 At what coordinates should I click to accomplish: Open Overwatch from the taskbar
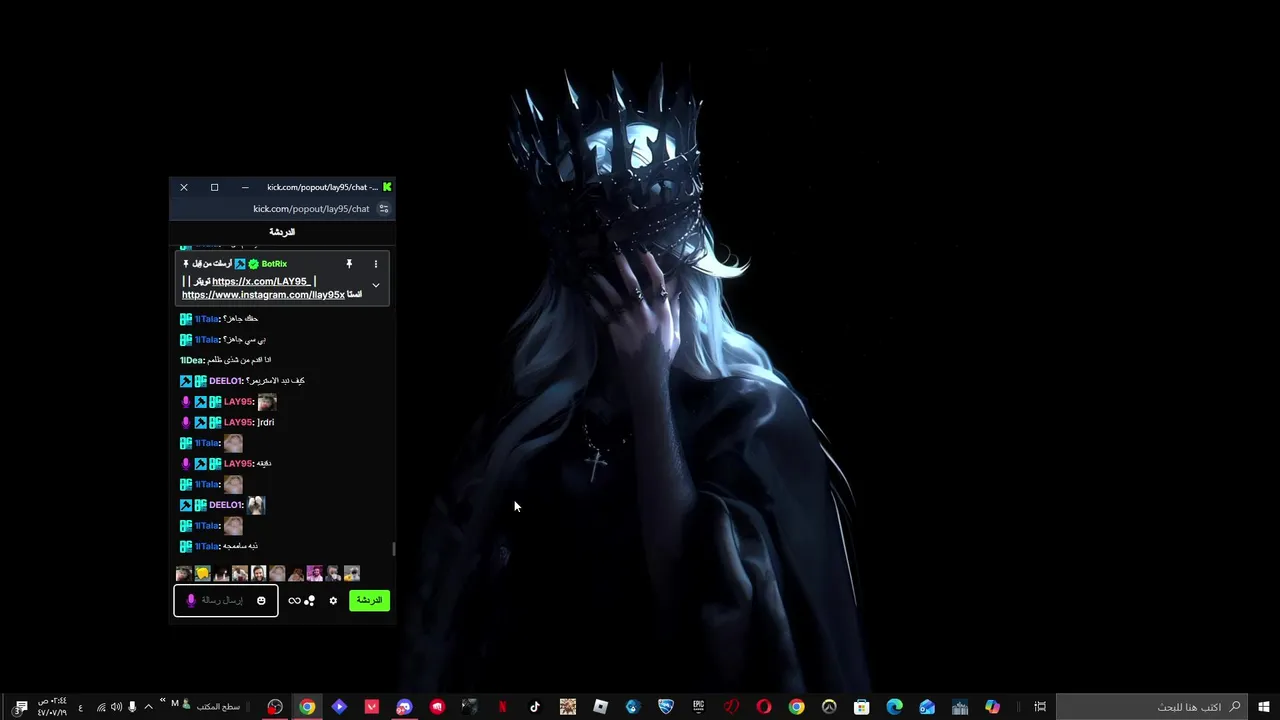[x=829, y=707]
